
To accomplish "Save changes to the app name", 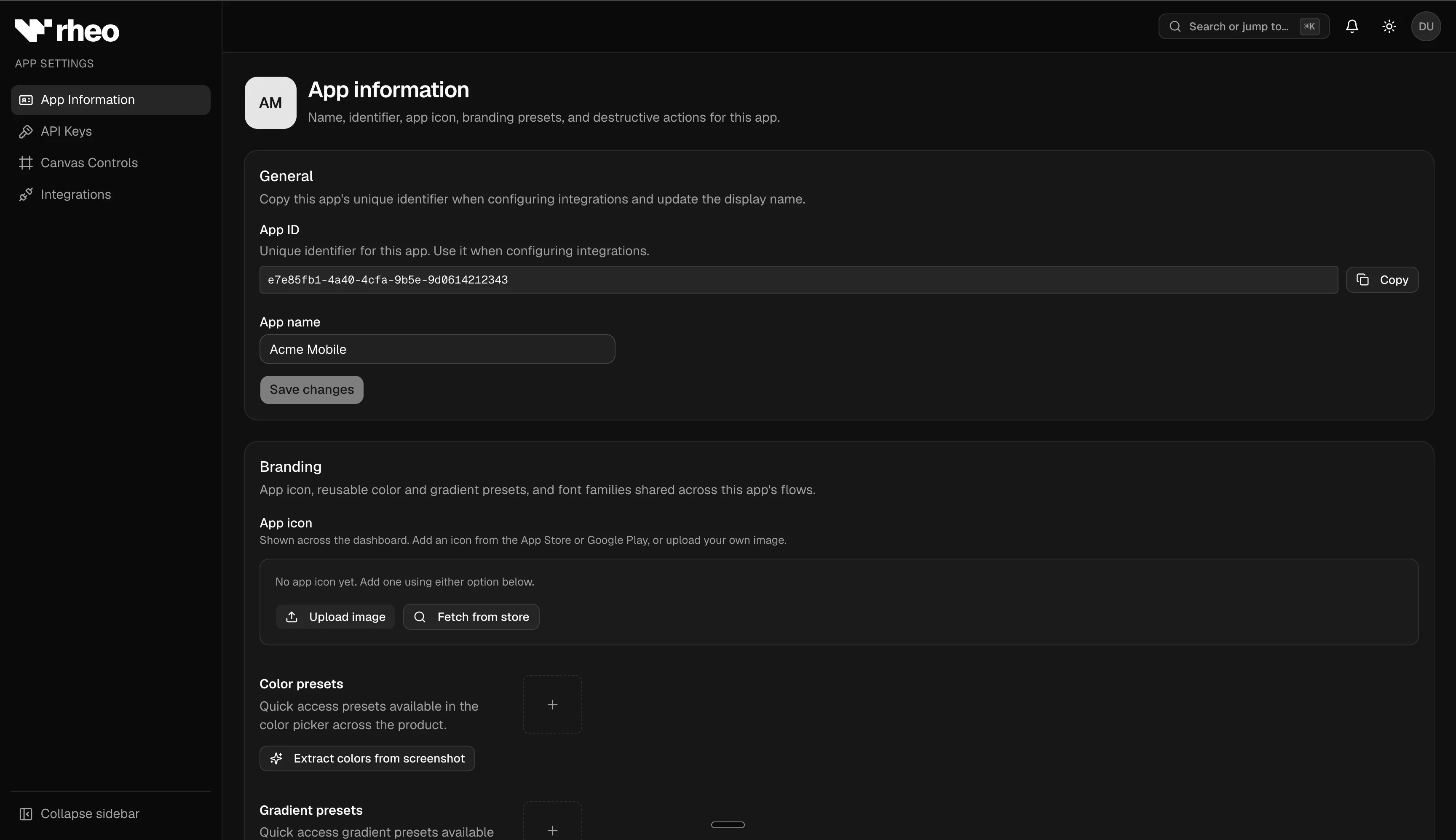I will point(311,390).
